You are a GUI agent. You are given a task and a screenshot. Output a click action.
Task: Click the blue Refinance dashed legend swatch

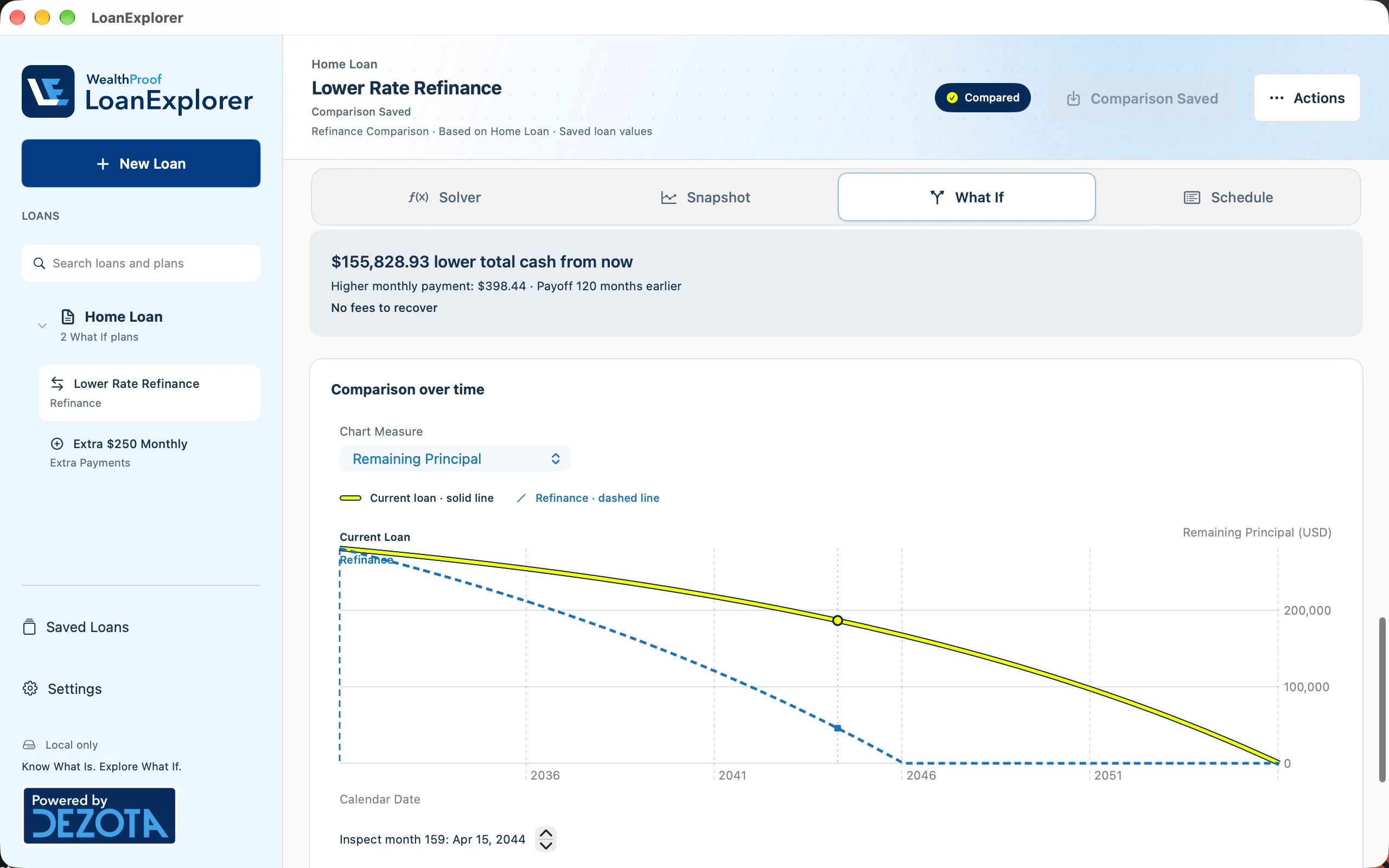(x=521, y=497)
